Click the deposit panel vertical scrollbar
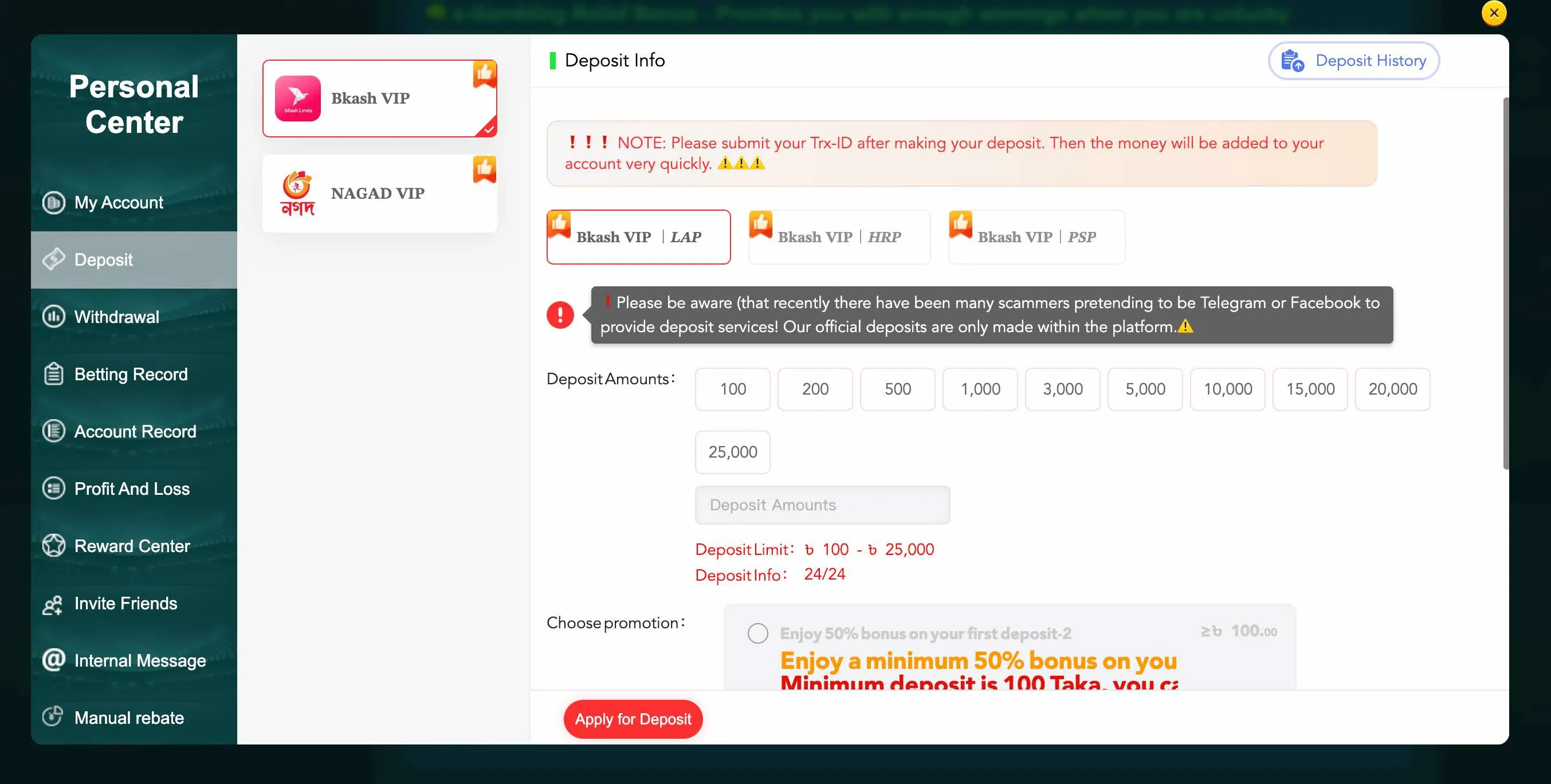The width and height of the screenshot is (1551, 784). pos(1505,283)
